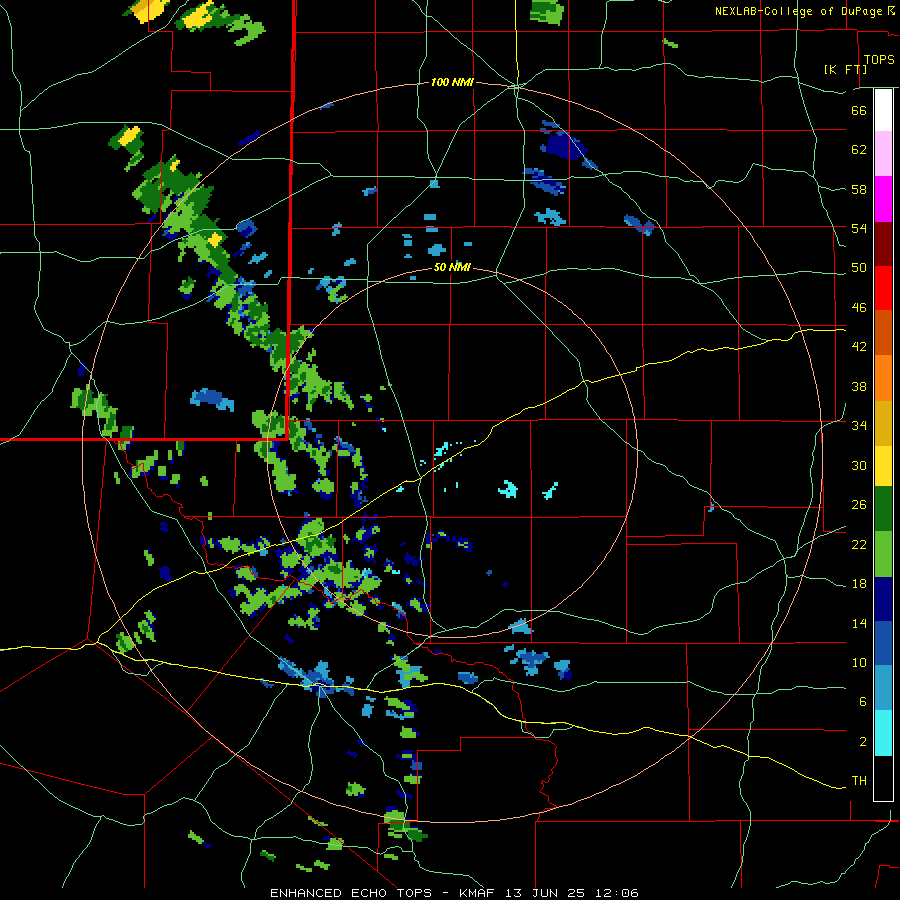Image resolution: width=900 pixels, height=900 pixels.
Task: Click the 42 legend value
Action: (859, 347)
